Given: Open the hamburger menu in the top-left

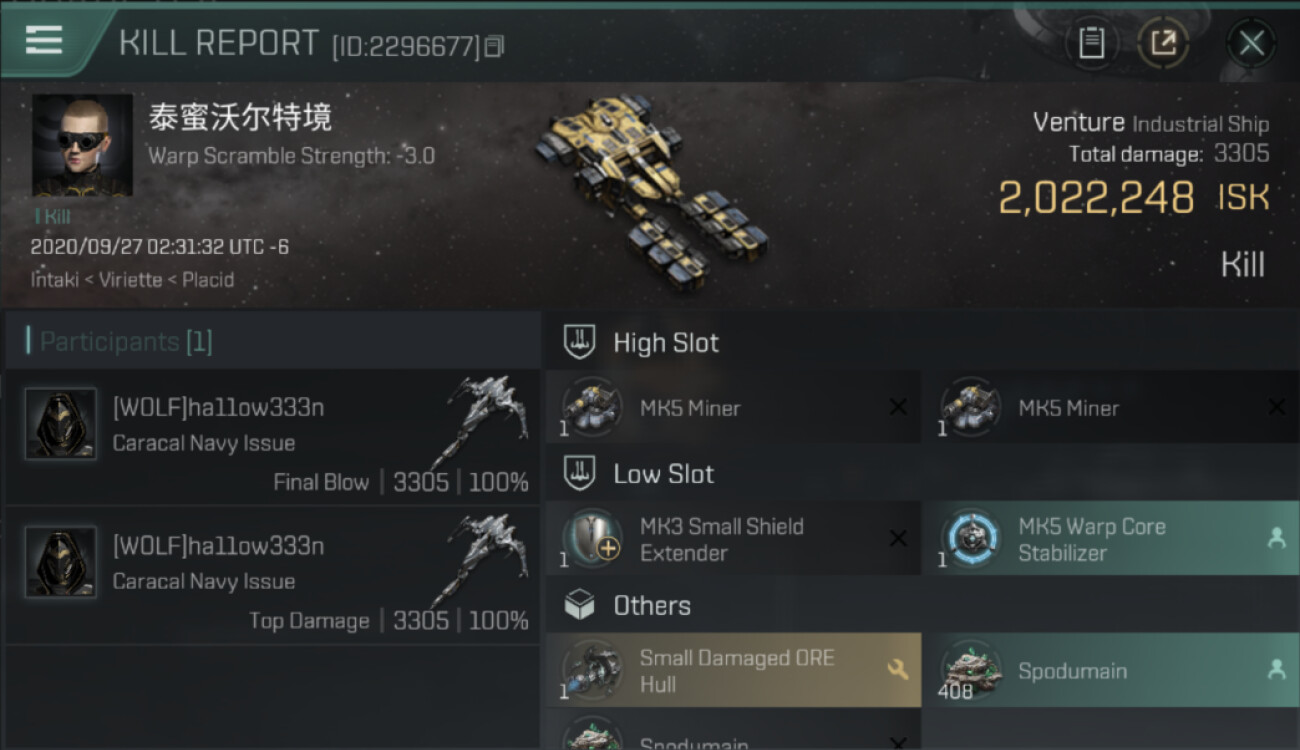Looking at the screenshot, I should [x=43, y=40].
